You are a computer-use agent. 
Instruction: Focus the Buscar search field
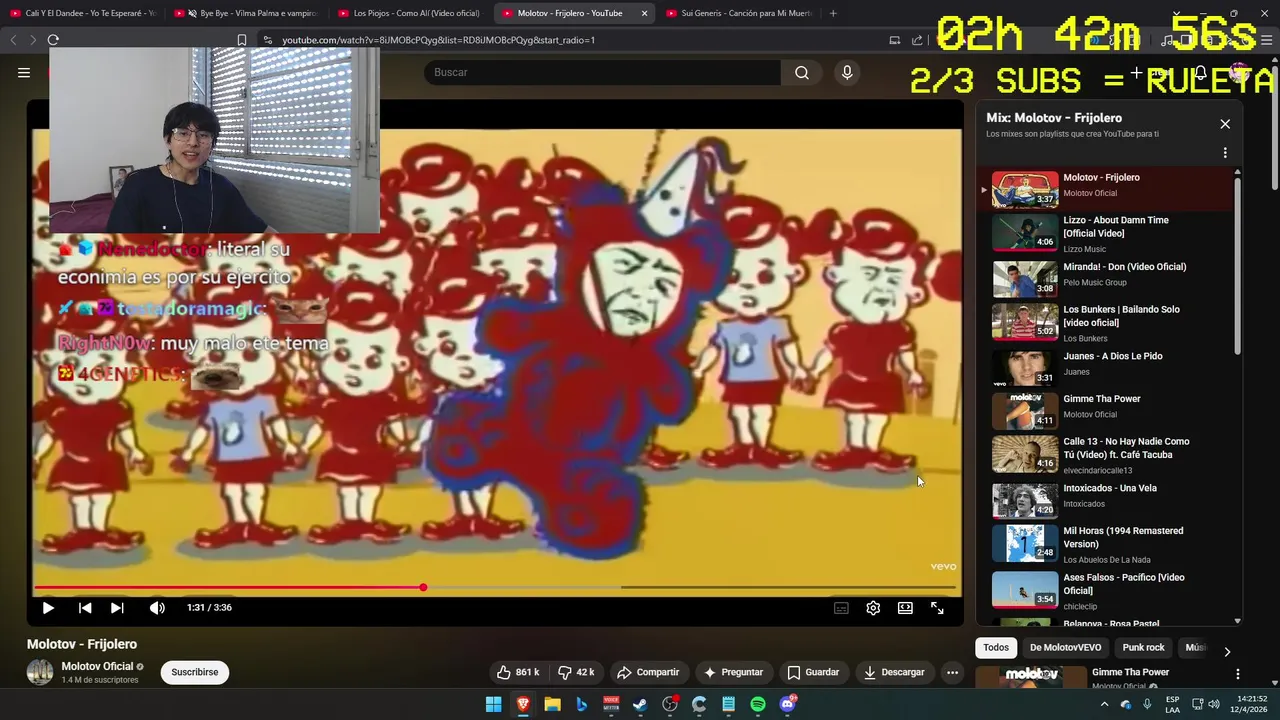click(x=603, y=72)
